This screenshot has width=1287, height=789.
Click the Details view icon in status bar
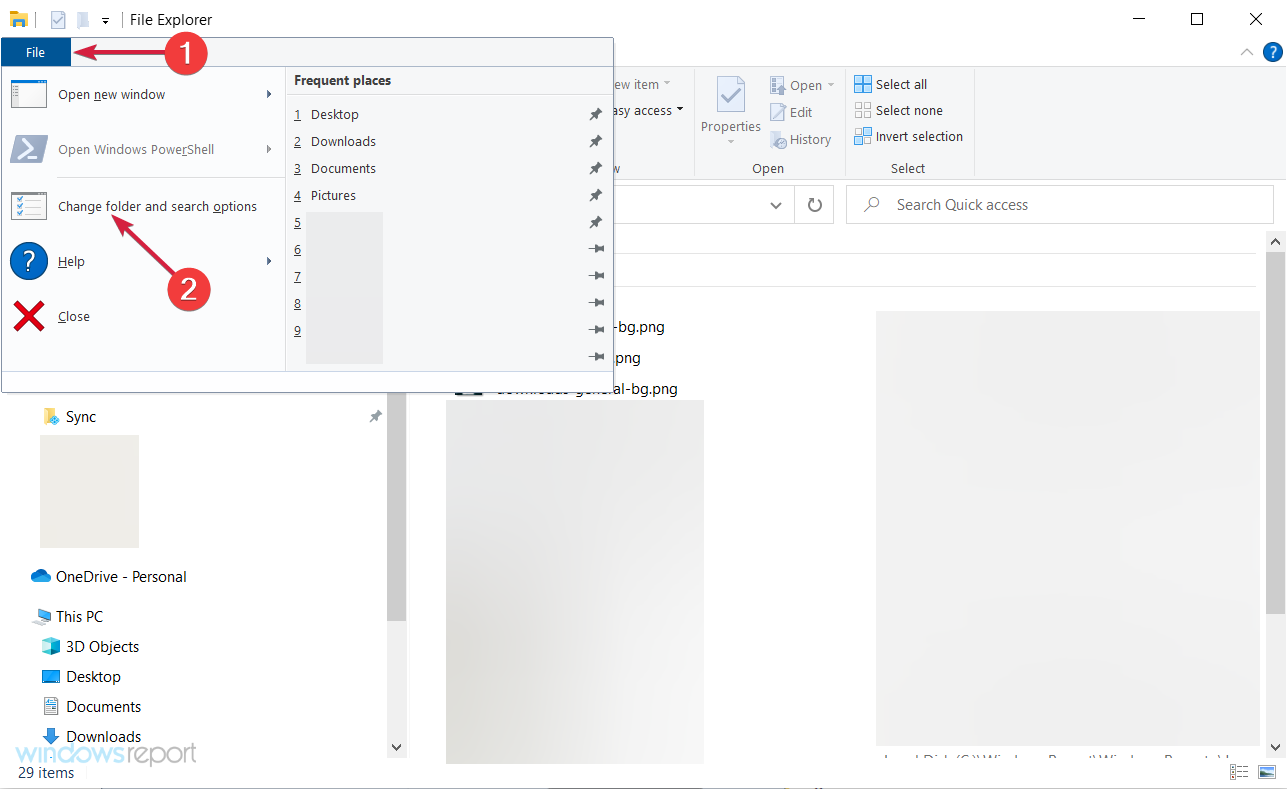1240,772
